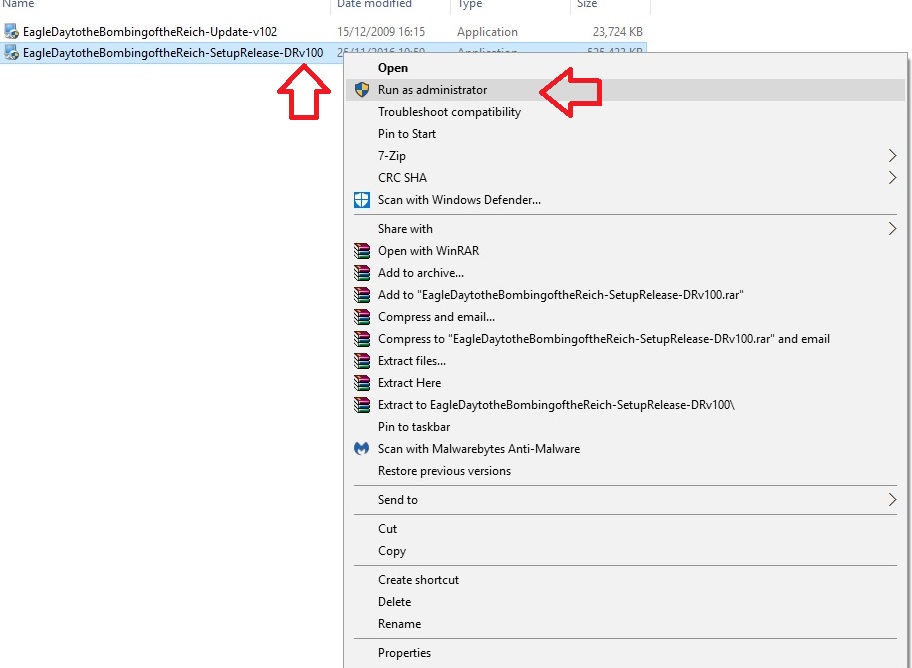This screenshot has width=912, height=668.
Task: Click the WinRAR icon beside Open with WinRAR
Action: (x=362, y=251)
